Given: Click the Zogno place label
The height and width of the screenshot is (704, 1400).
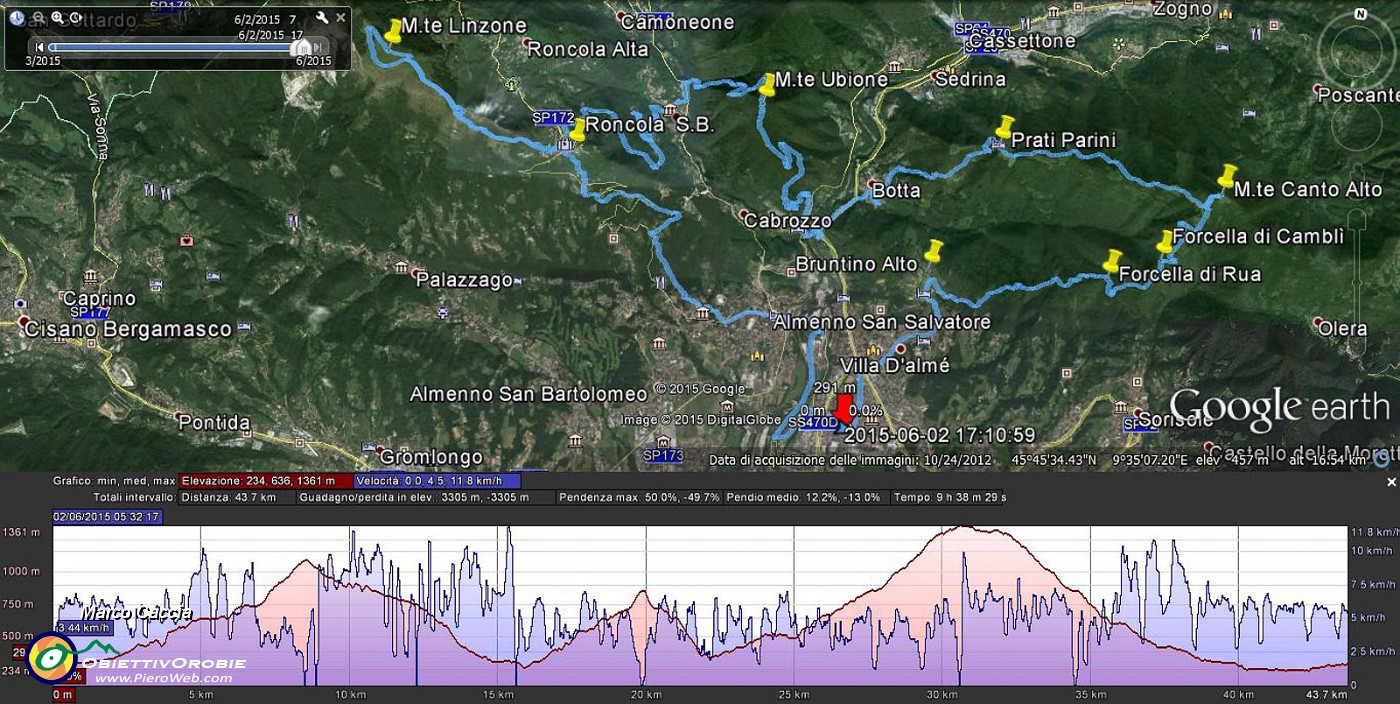Looking at the screenshot, I should (x=1183, y=10).
